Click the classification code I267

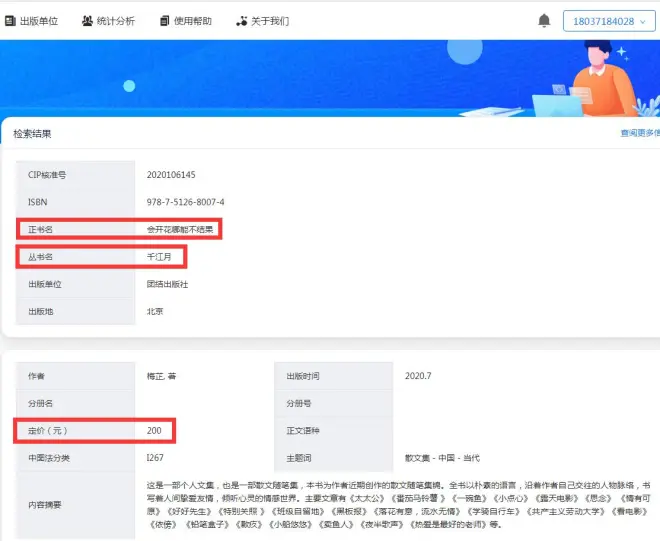coord(157,458)
